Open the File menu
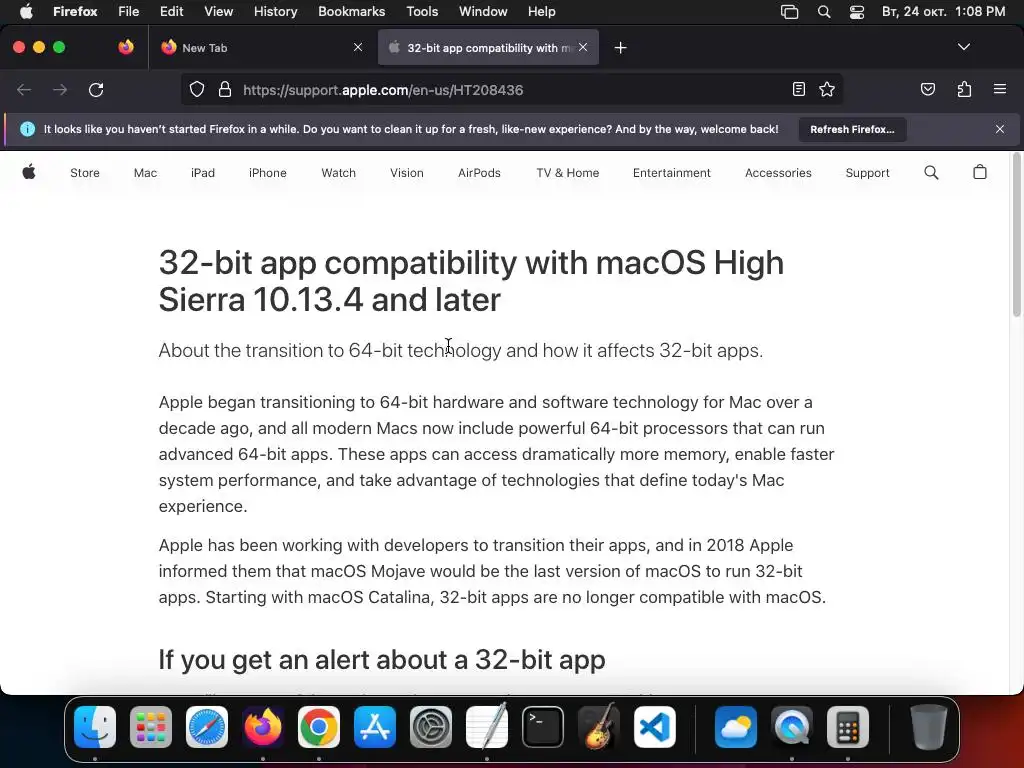 [129, 11]
